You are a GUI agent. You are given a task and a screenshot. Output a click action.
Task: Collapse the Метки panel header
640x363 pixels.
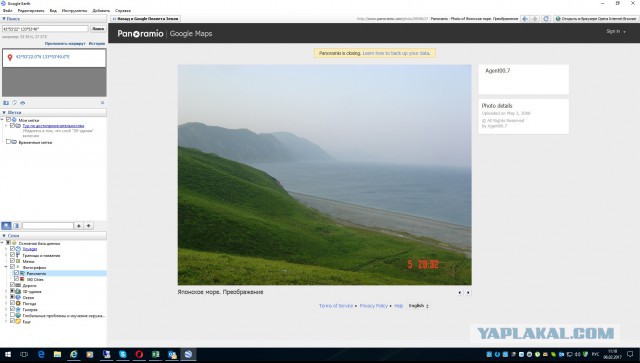point(53,112)
